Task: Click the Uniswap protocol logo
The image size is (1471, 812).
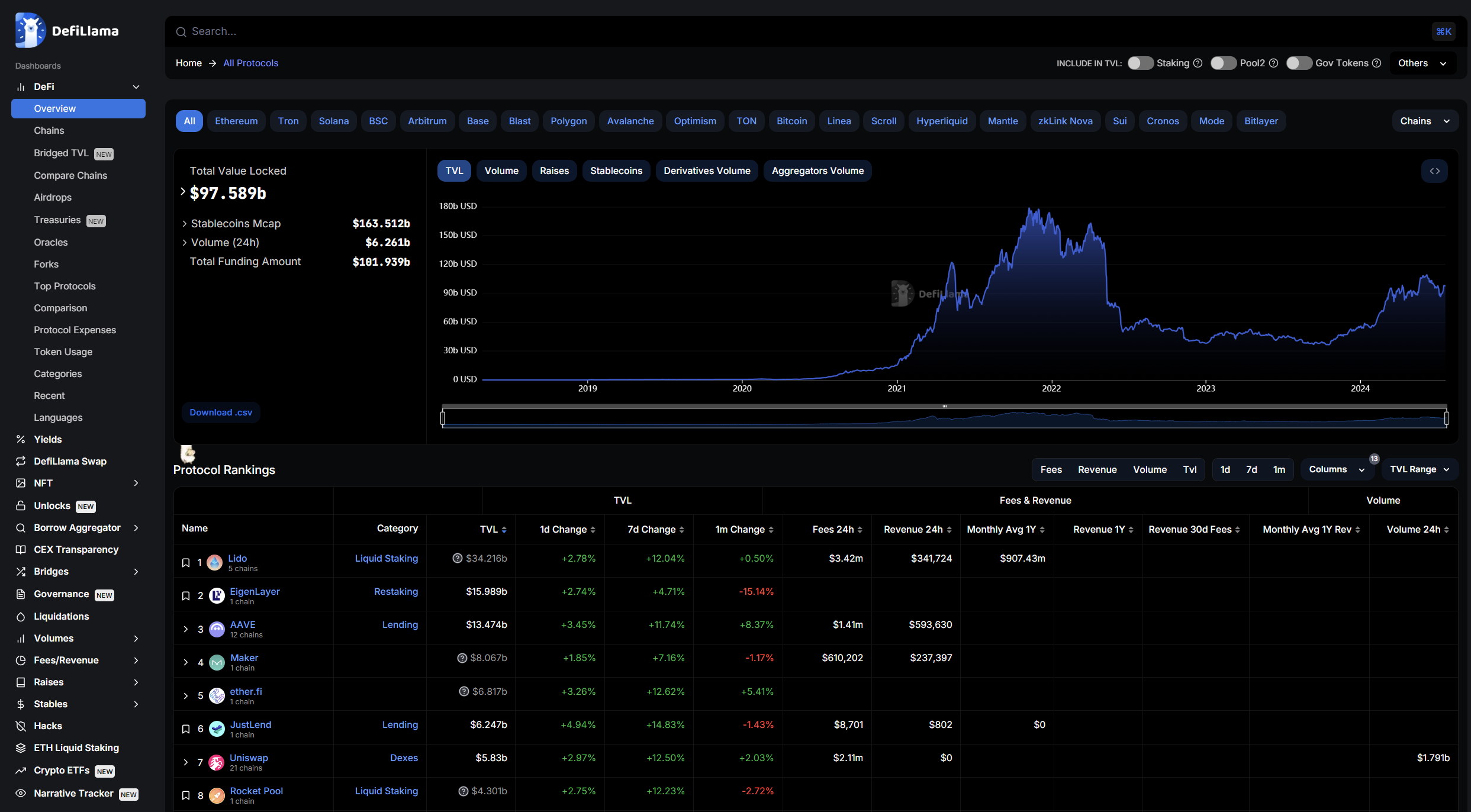Action: click(217, 762)
